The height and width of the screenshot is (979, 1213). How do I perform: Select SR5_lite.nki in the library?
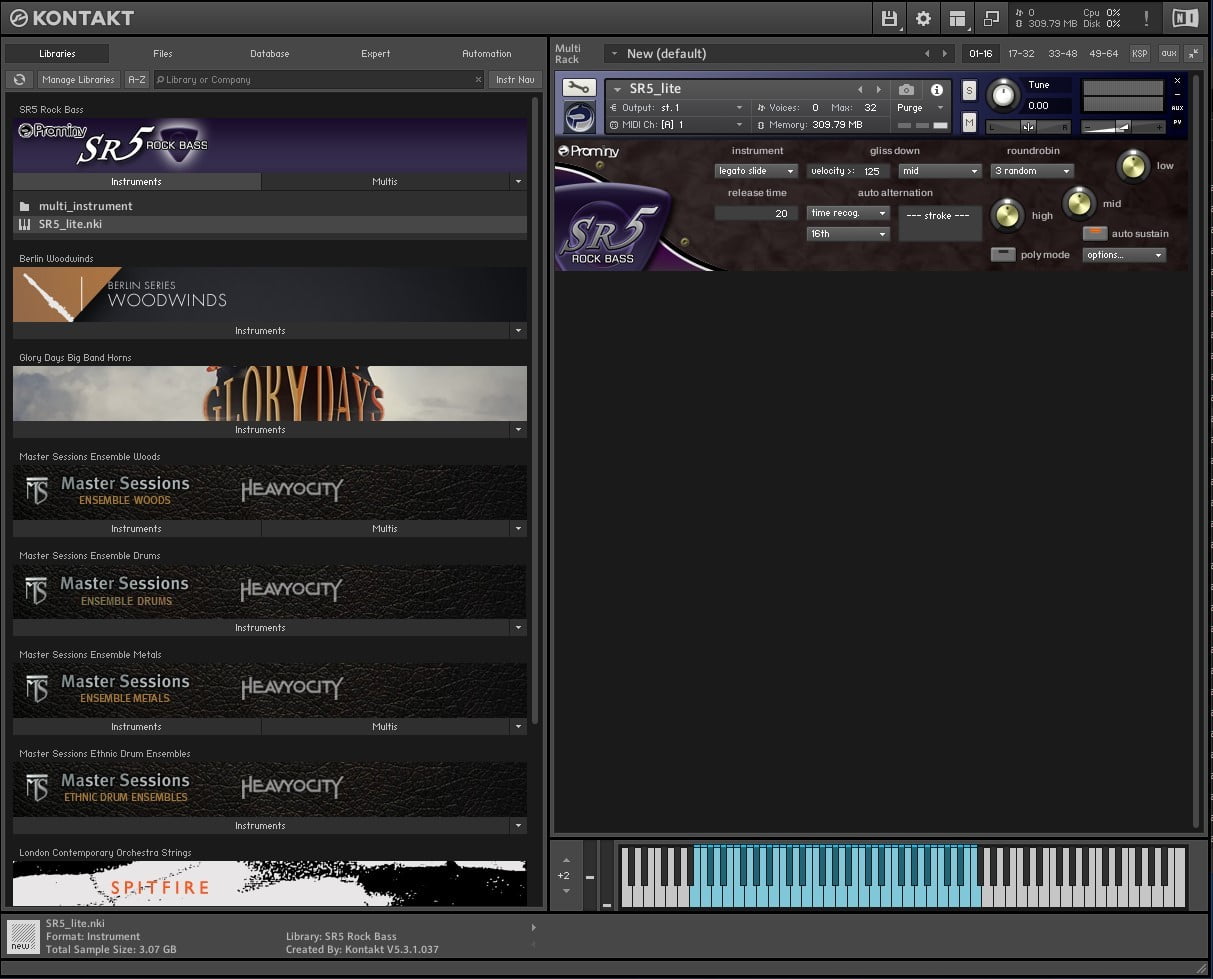coord(269,224)
